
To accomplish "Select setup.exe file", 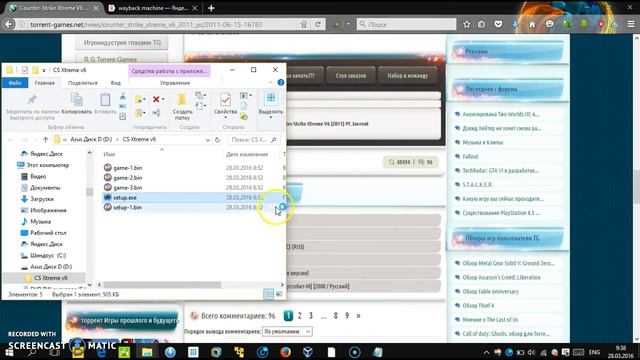I will point(125,198).
